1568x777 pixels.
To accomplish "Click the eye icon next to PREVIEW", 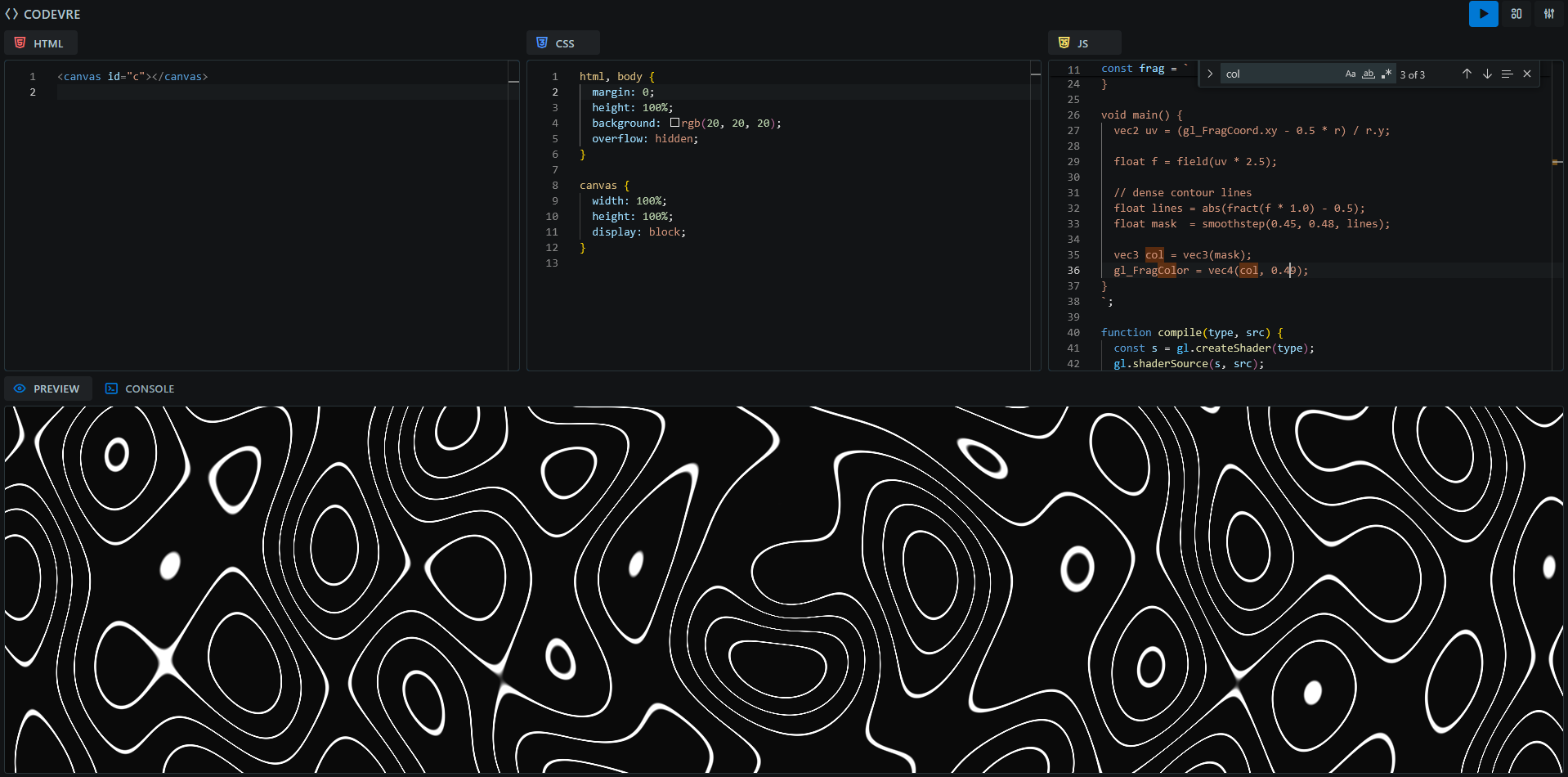I will [x=20, y=388].
